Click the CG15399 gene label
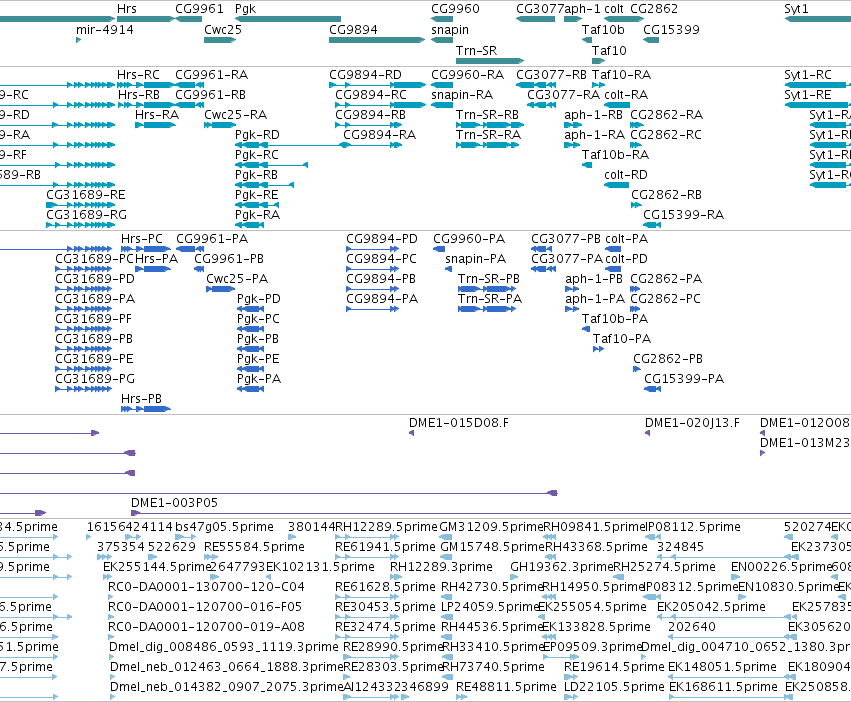Screen dimensions: 851x702 coord(671,30)
